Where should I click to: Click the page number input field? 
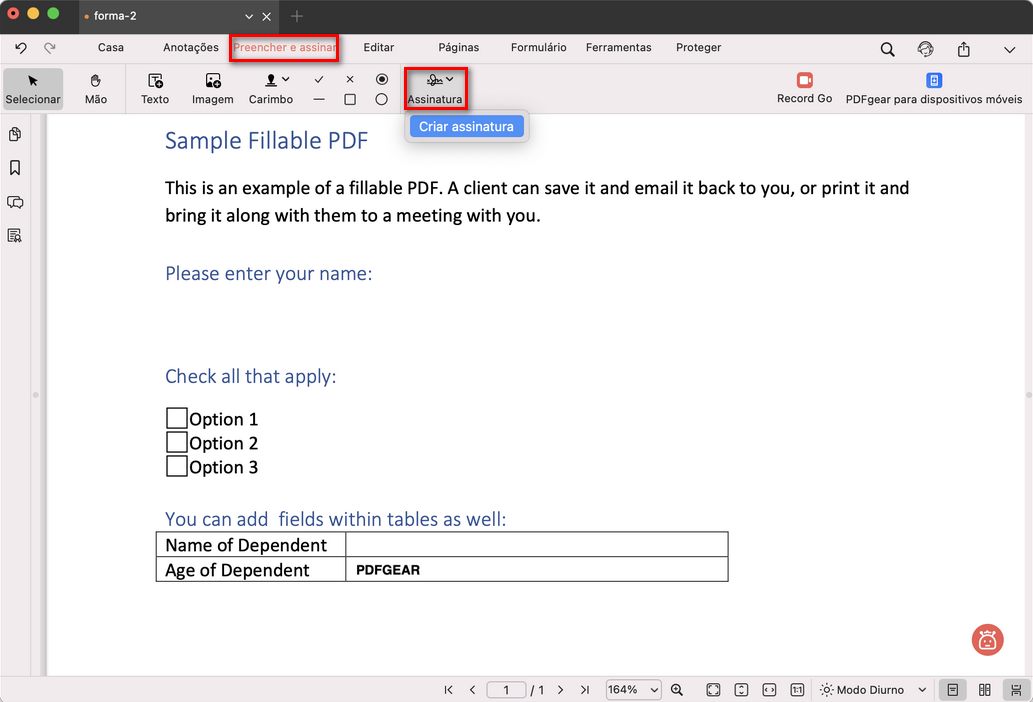point(506,689)
